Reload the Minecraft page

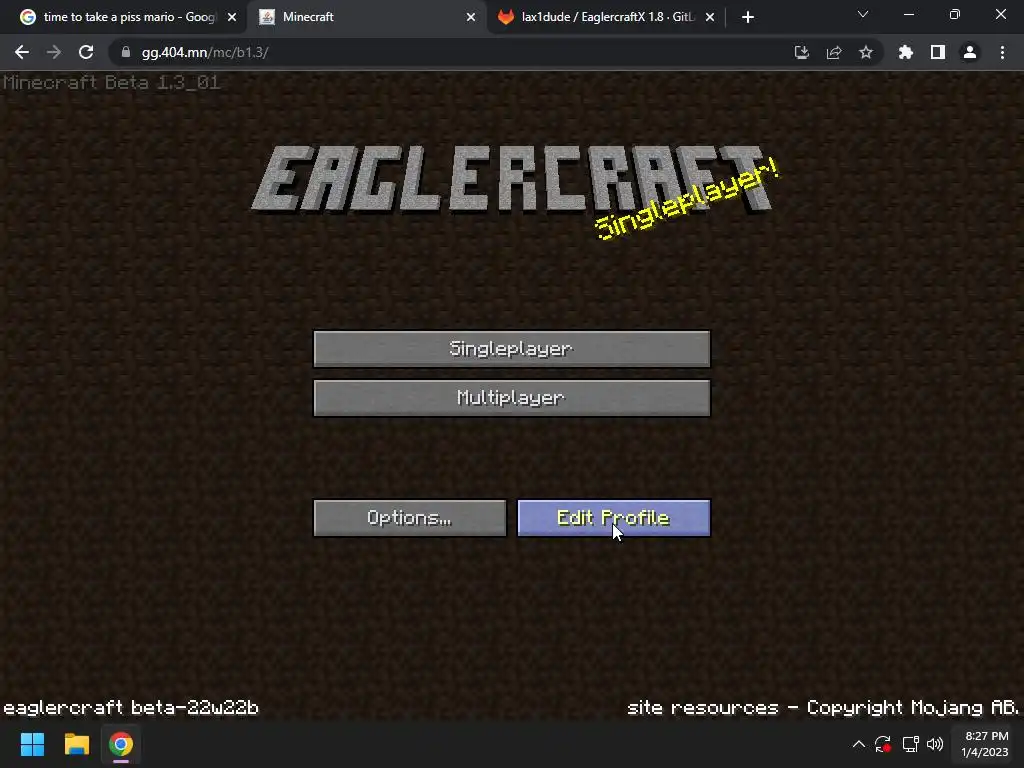86,52
